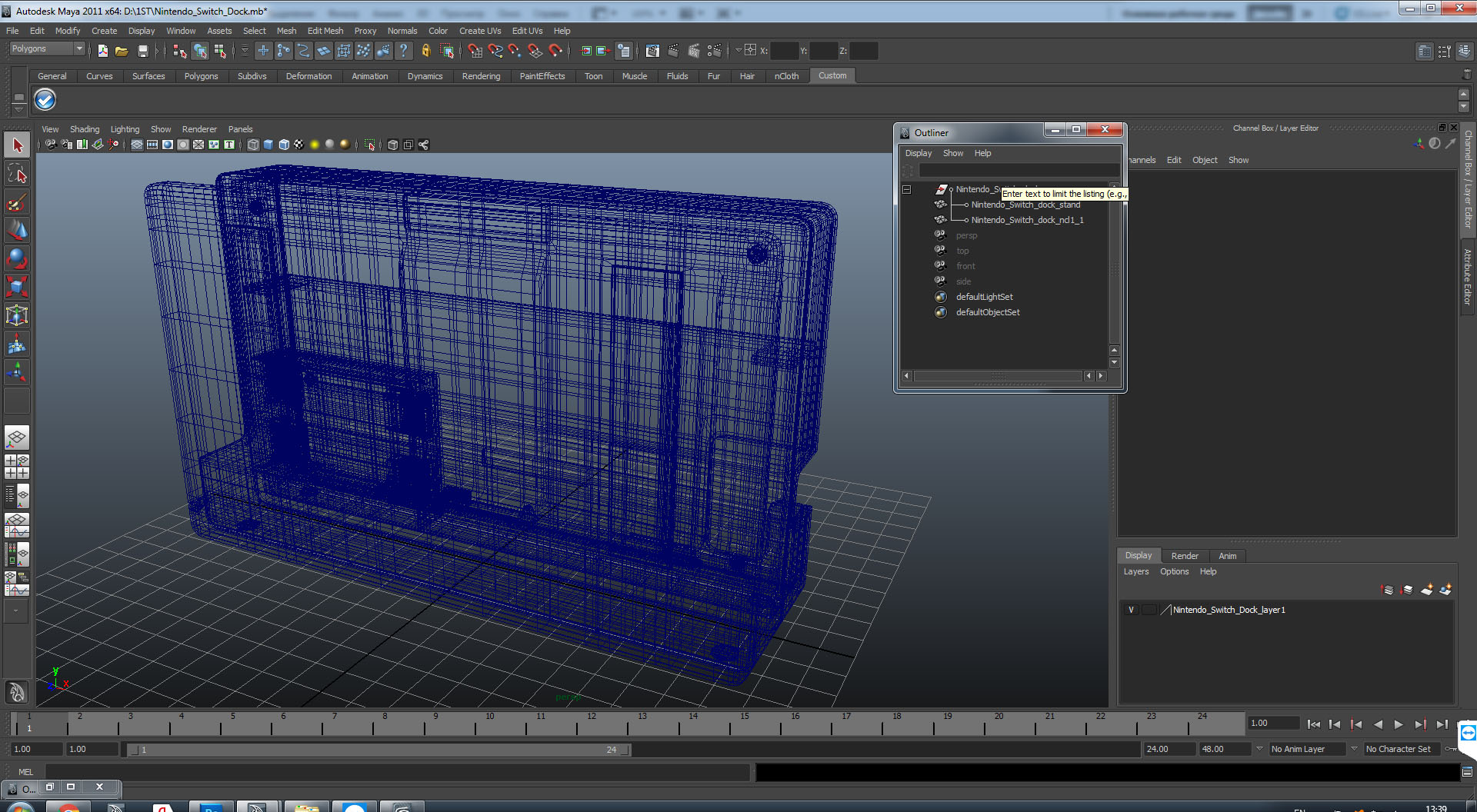This screenshot has width=1477, height=812.
Task: Select the arrow Select tool
Action: [x=17, y=145]
